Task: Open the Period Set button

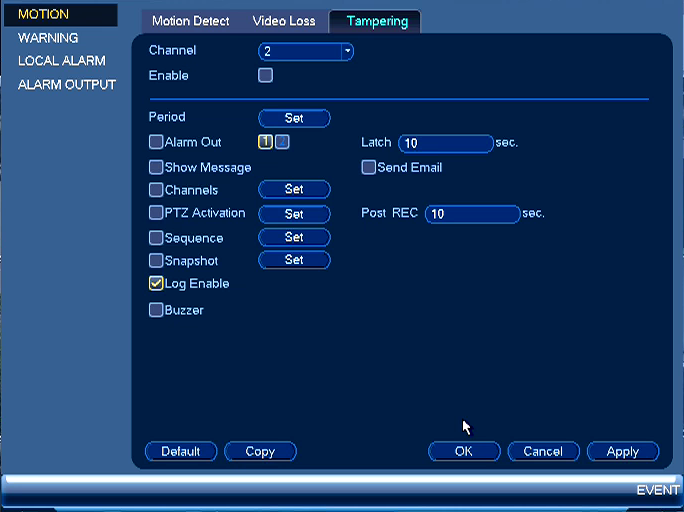Action: tap(294, 118)
